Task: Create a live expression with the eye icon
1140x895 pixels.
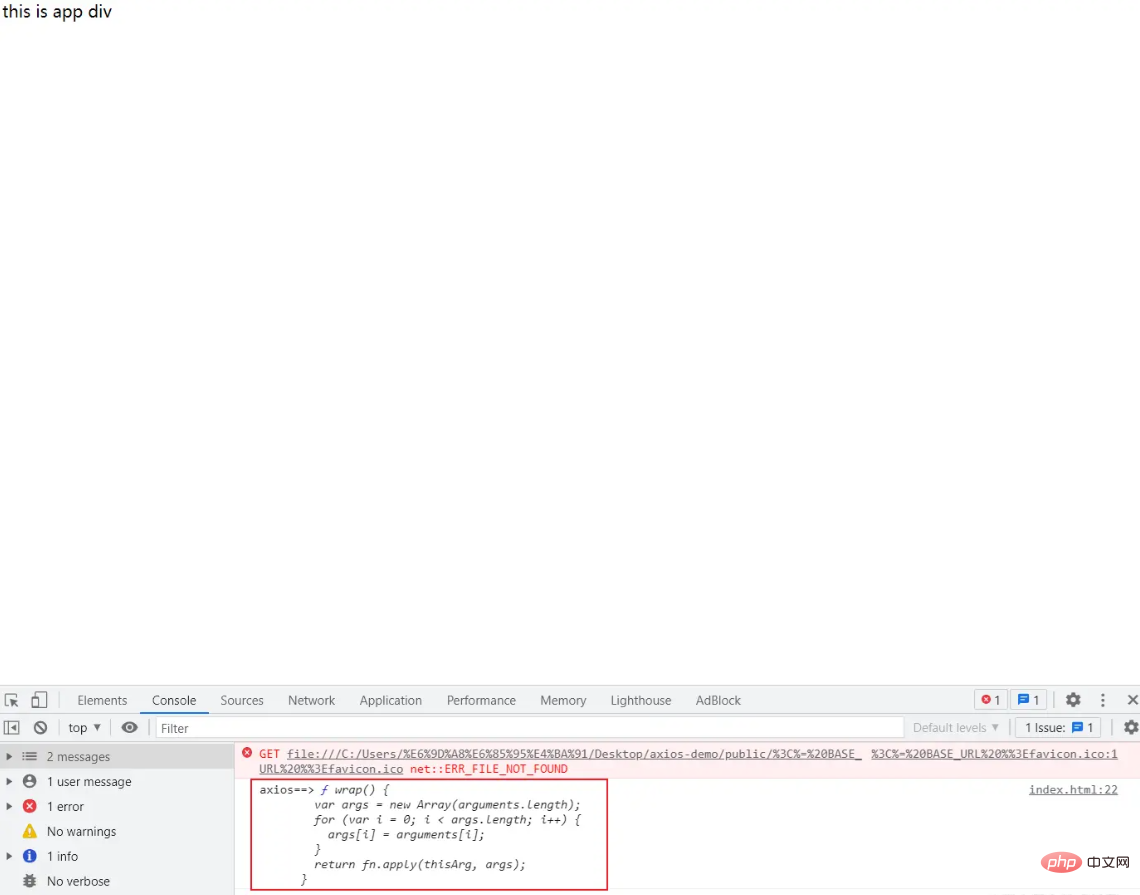Action: 129,727
